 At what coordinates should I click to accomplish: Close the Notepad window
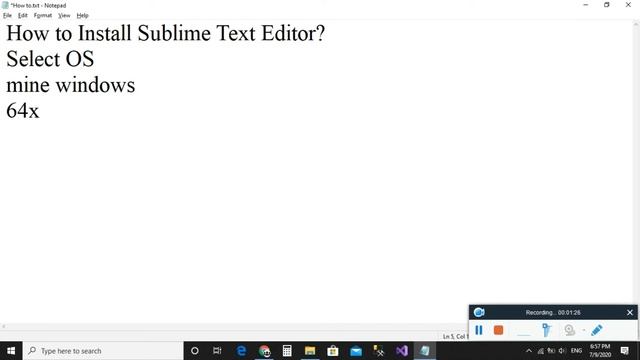coord(628,5)
